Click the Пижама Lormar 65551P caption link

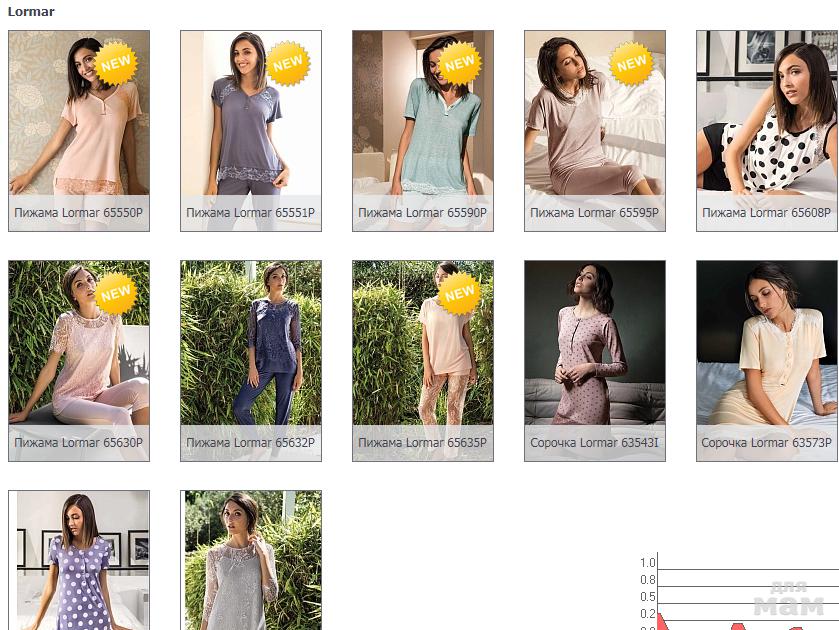(250, 212)
